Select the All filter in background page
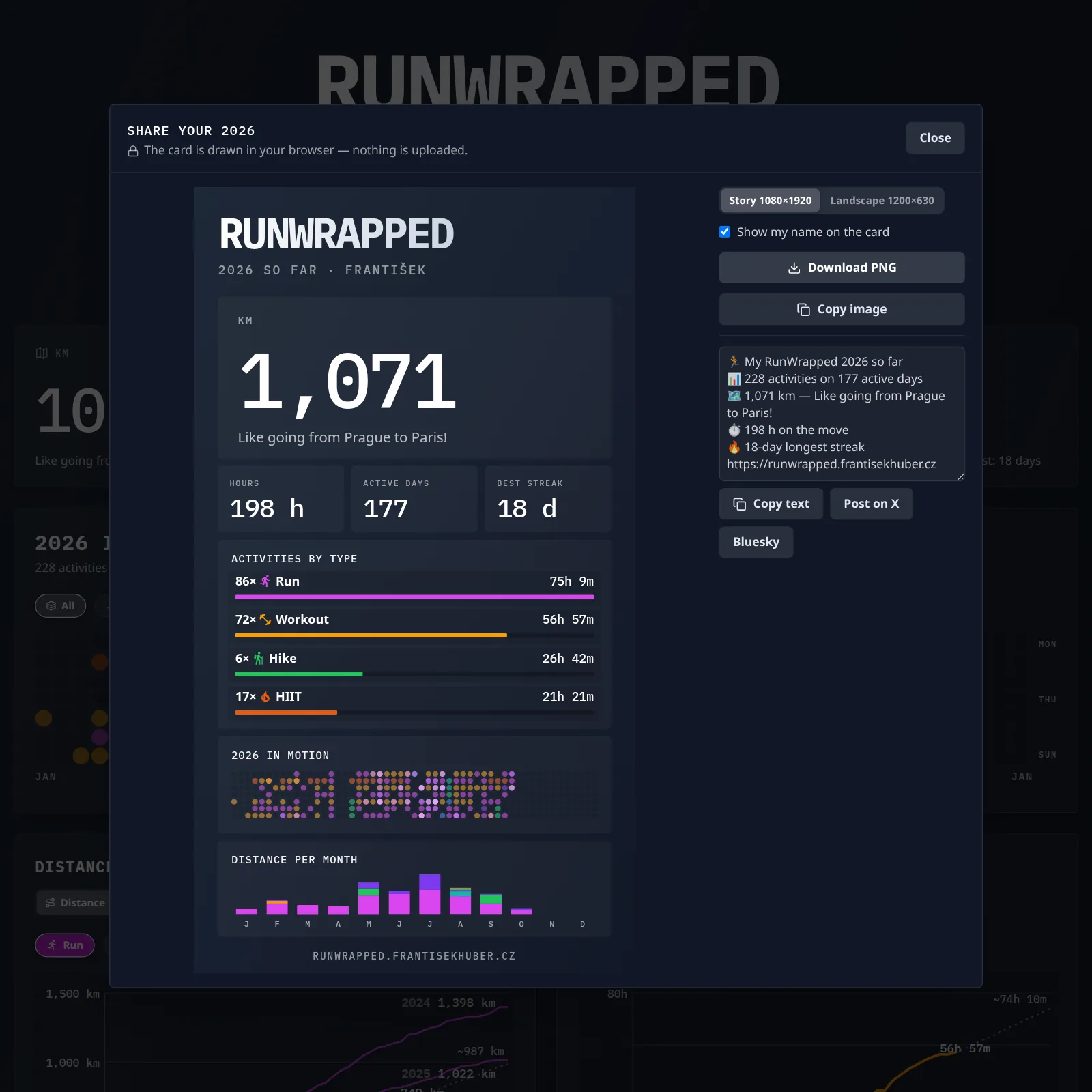 (61, 606)
